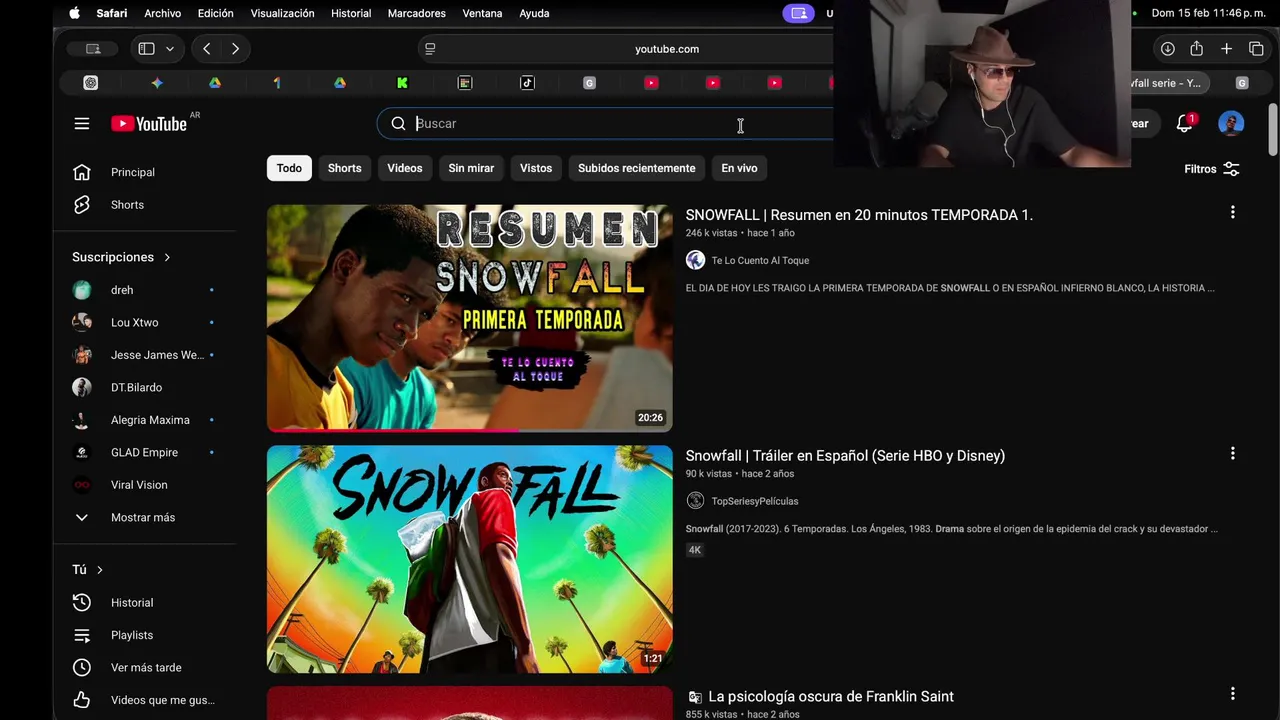Open the Visualización menu
The height and width of the screenshot is (720, 1280).
282,13
